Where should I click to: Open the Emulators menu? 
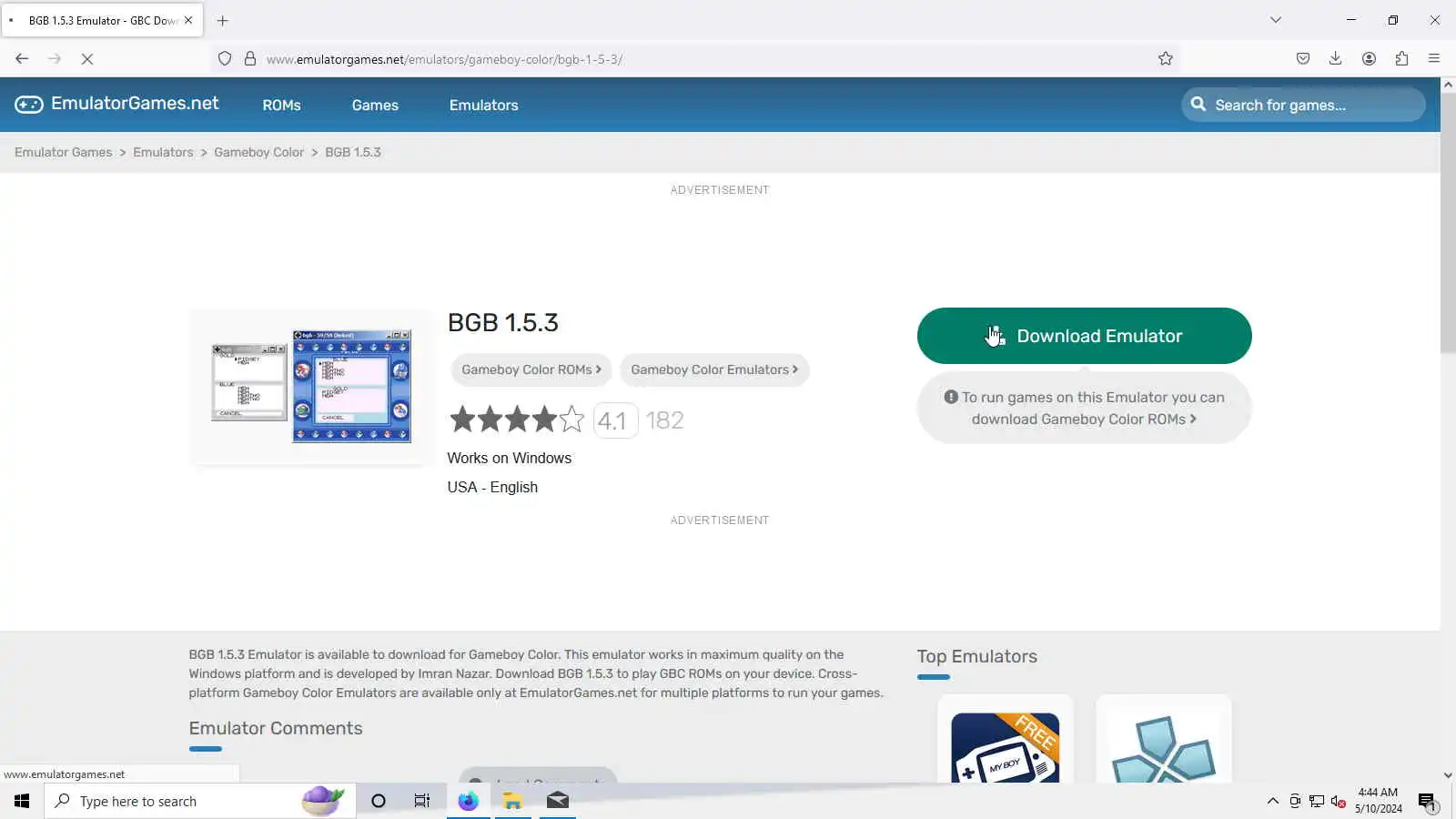(x=483, y=106)
